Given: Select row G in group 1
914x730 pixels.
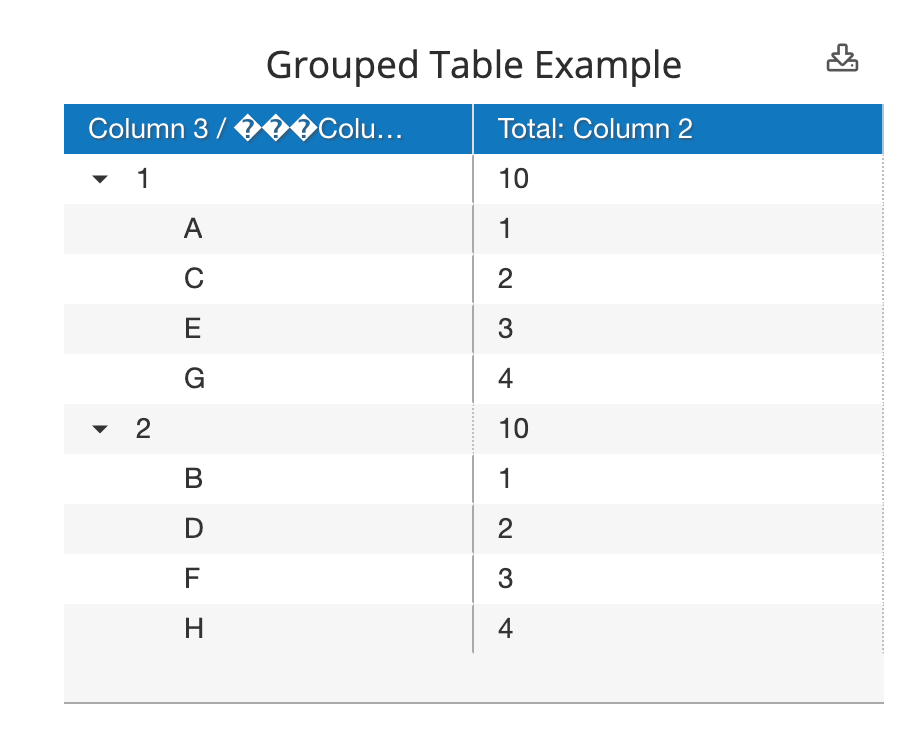Looking at the screenshot, I should tap(193, 378).
